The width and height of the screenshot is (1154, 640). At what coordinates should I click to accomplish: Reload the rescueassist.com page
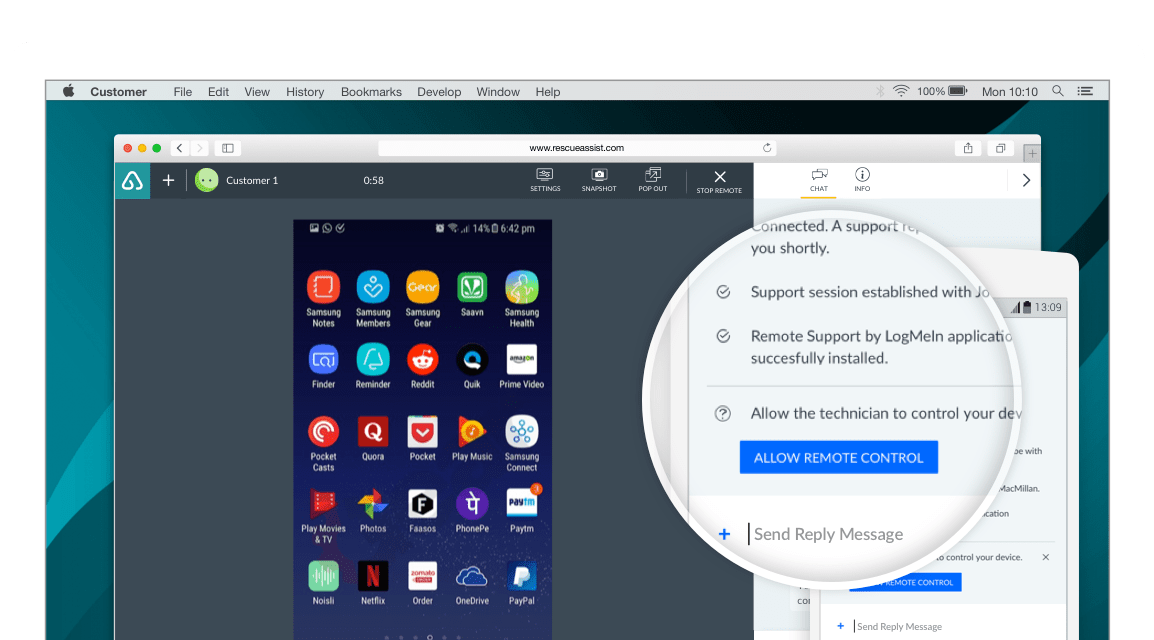767,148
